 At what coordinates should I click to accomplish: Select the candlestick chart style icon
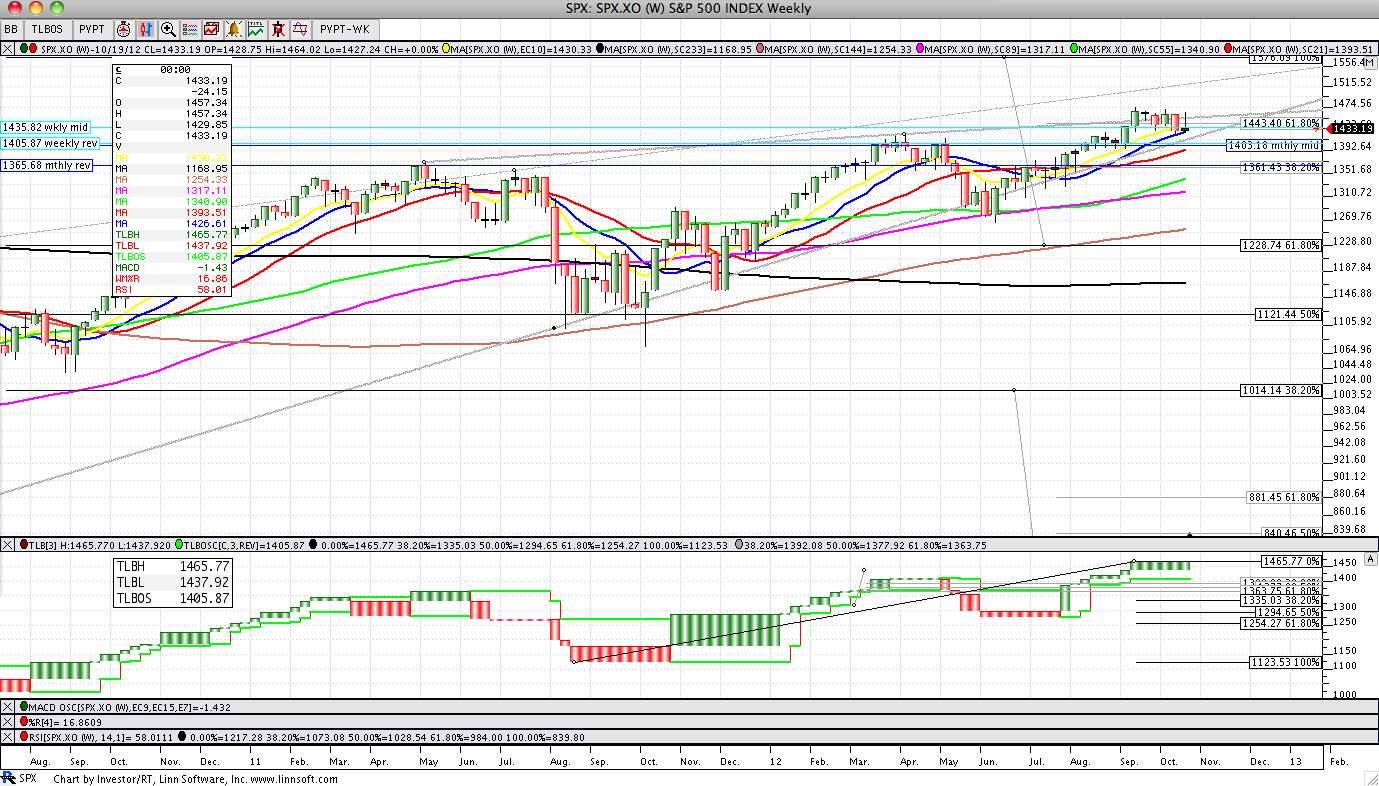[146, 29]
